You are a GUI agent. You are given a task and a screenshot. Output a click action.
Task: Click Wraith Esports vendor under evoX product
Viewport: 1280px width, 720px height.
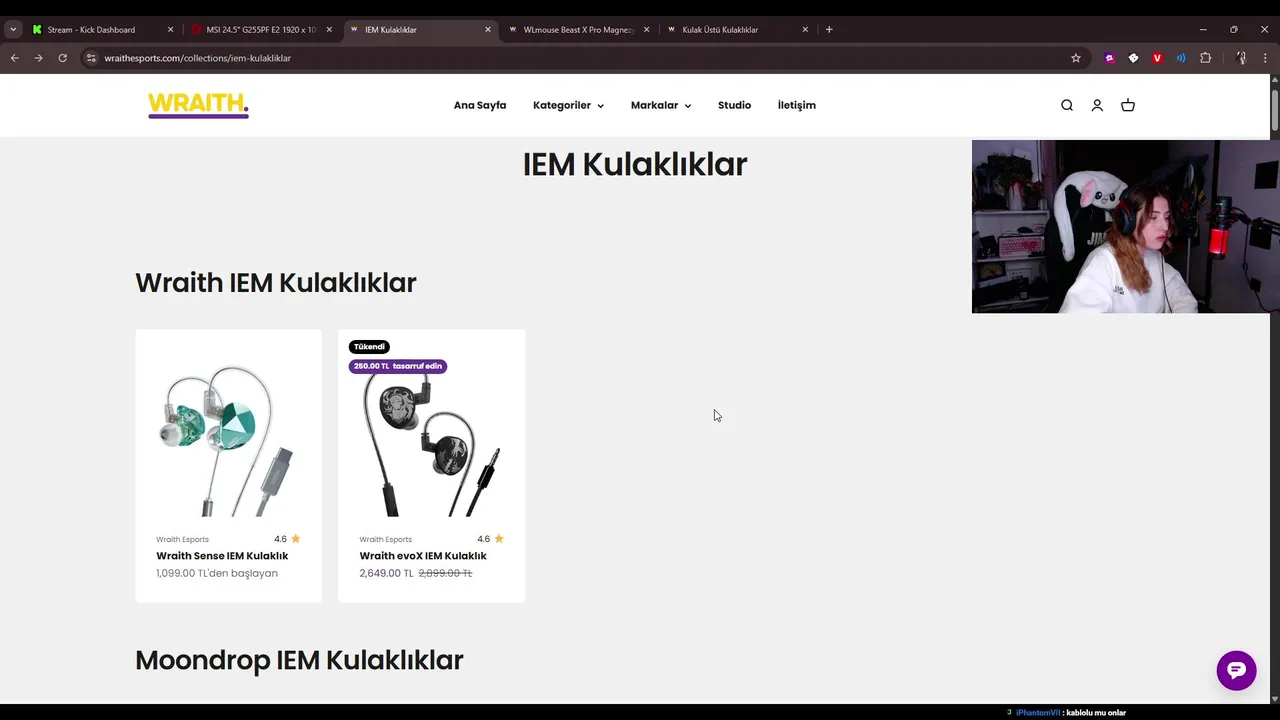pos(385,539)
